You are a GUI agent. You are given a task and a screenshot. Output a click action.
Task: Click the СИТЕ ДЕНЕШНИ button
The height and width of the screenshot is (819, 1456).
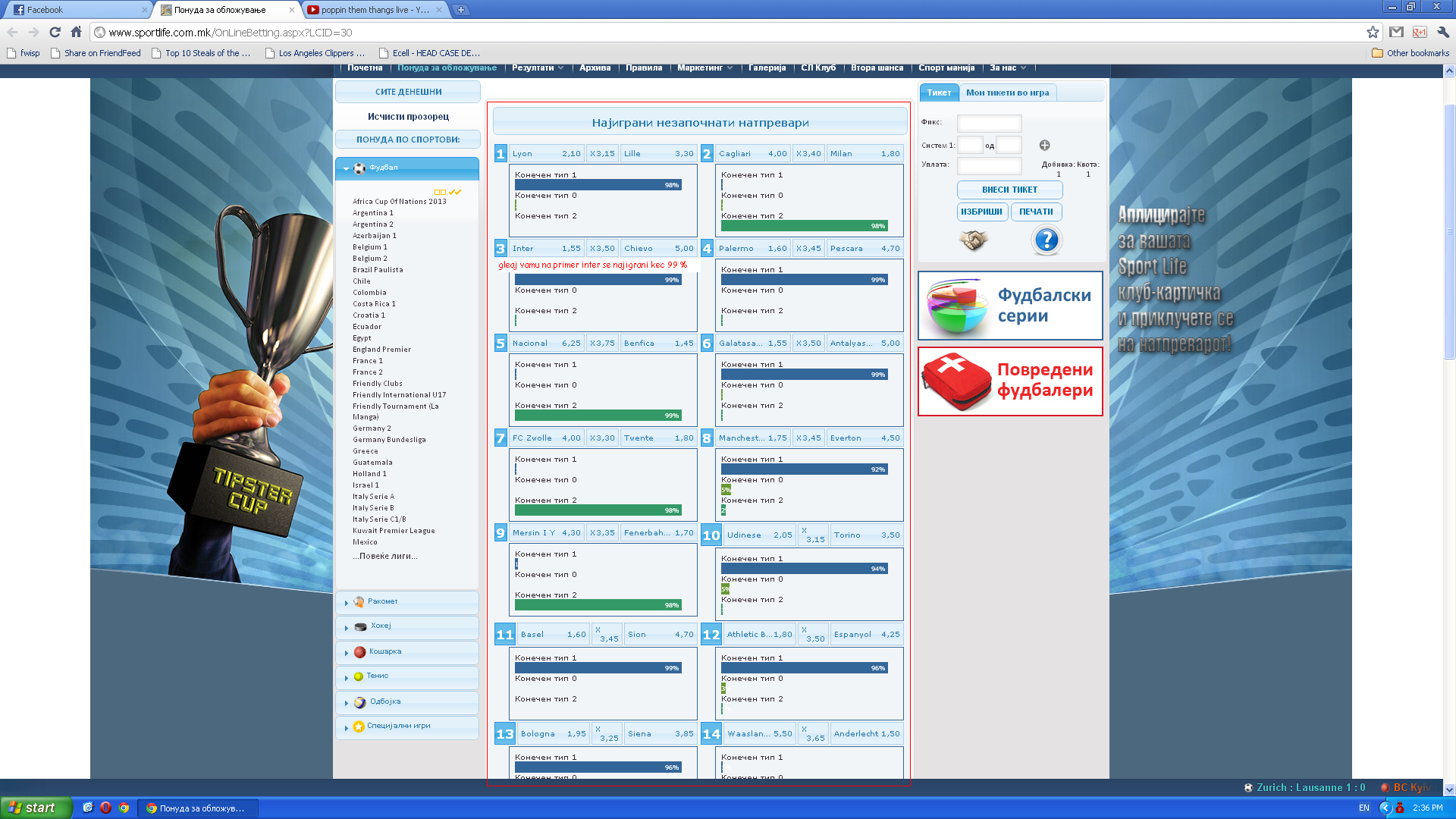pyautogui.click(x=408, y=92)
